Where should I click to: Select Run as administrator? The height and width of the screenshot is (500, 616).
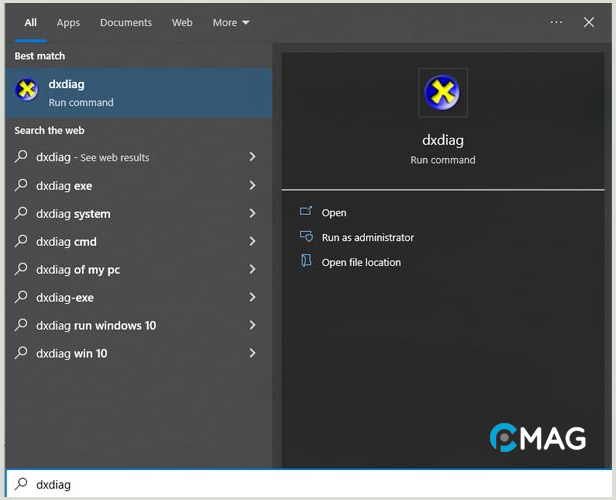[x=367, y=237]
